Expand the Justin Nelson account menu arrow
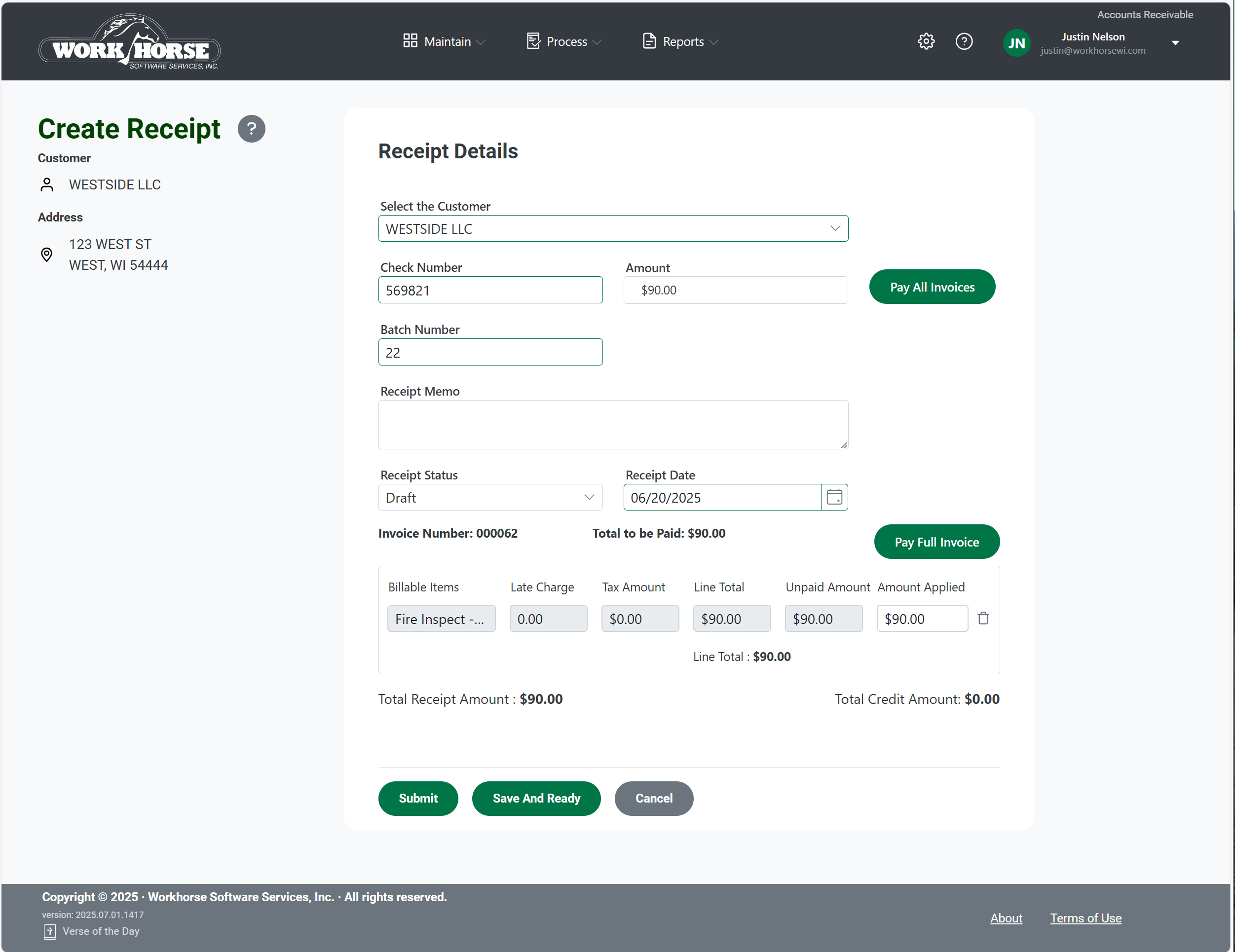The image size is (1235, 952). 1175,43
